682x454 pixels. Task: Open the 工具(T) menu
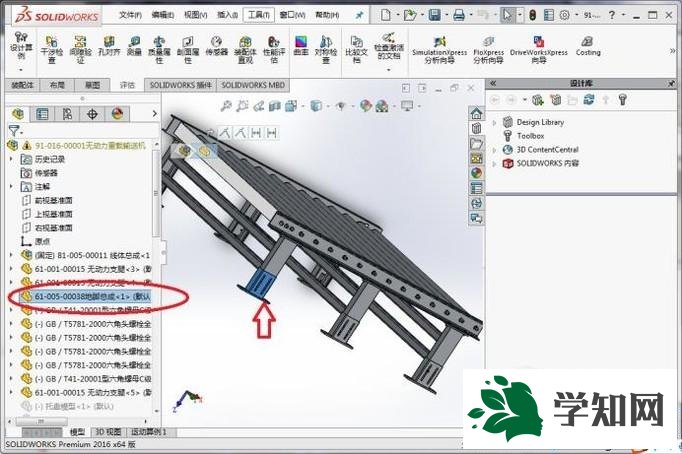pyautogui.click(x=261, y=16)
